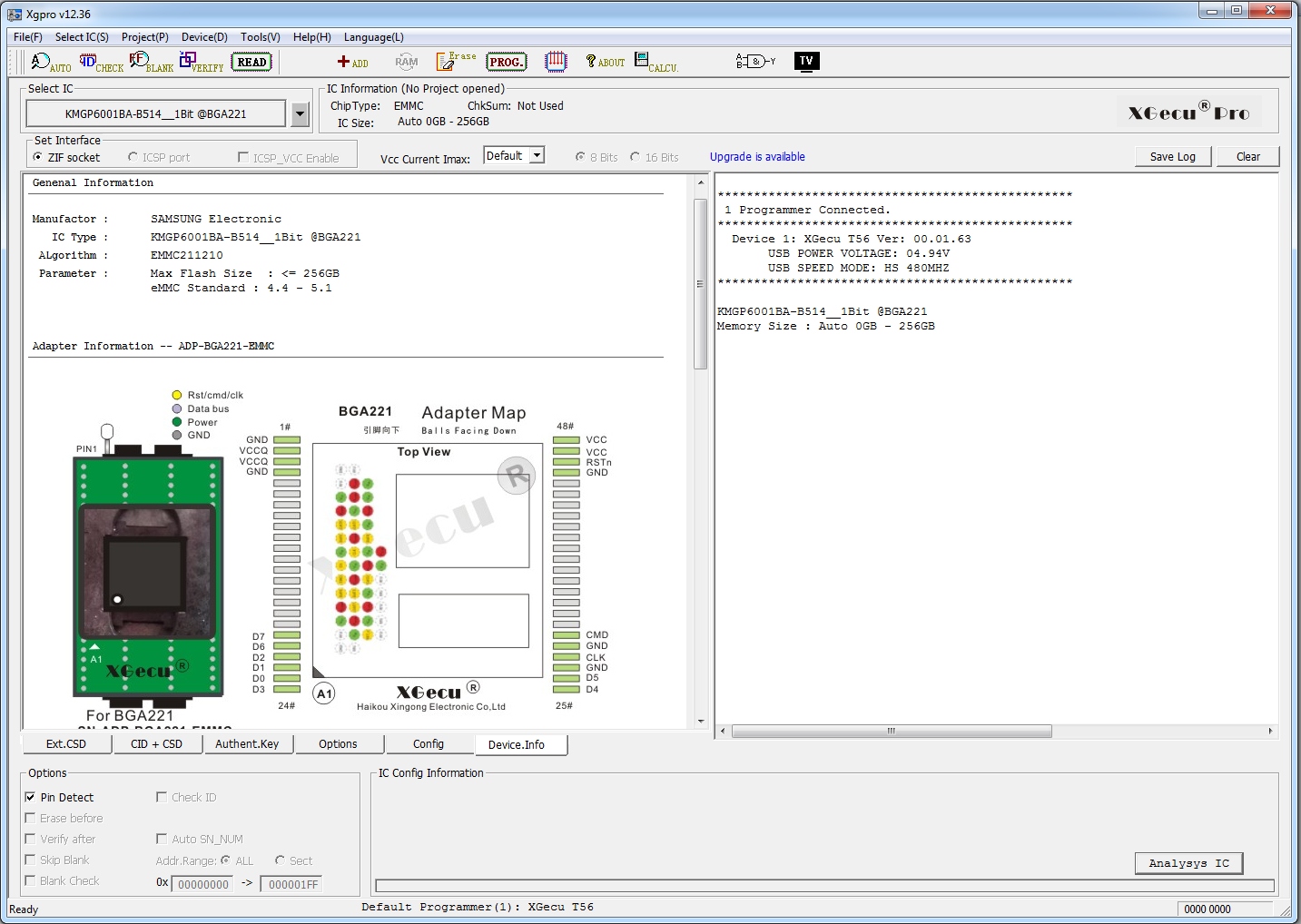Select the 16 Bits radio option
This screenshot has width=1301, height=924.
635,157
